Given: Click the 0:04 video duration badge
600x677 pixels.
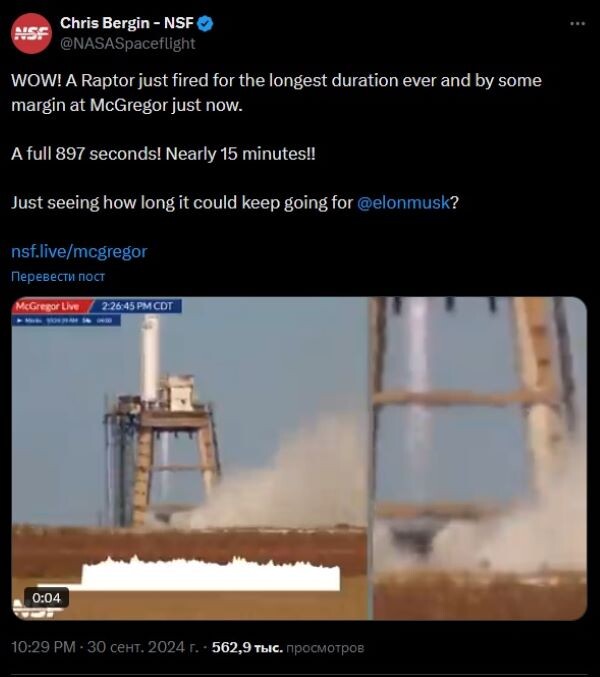Looking at the screenshot, I should click(46, 598).
